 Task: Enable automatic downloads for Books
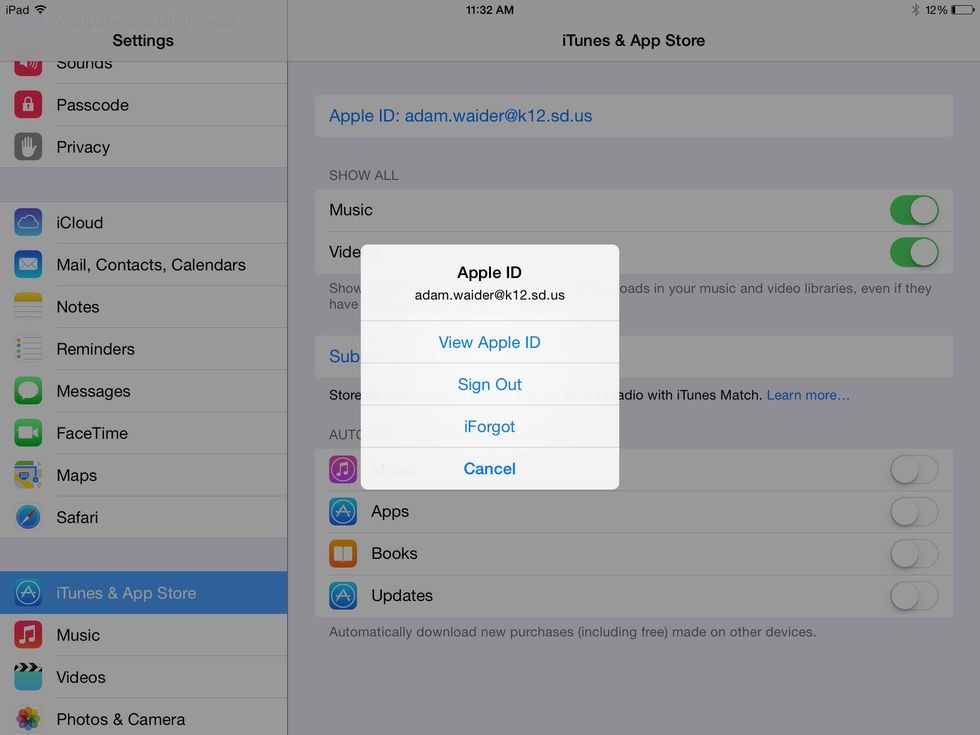914,554
